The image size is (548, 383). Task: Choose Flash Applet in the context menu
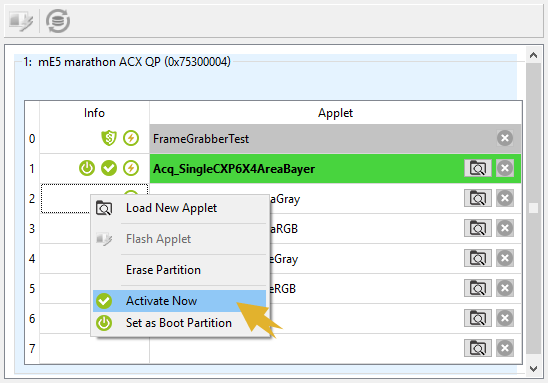[x=180, y=239]
